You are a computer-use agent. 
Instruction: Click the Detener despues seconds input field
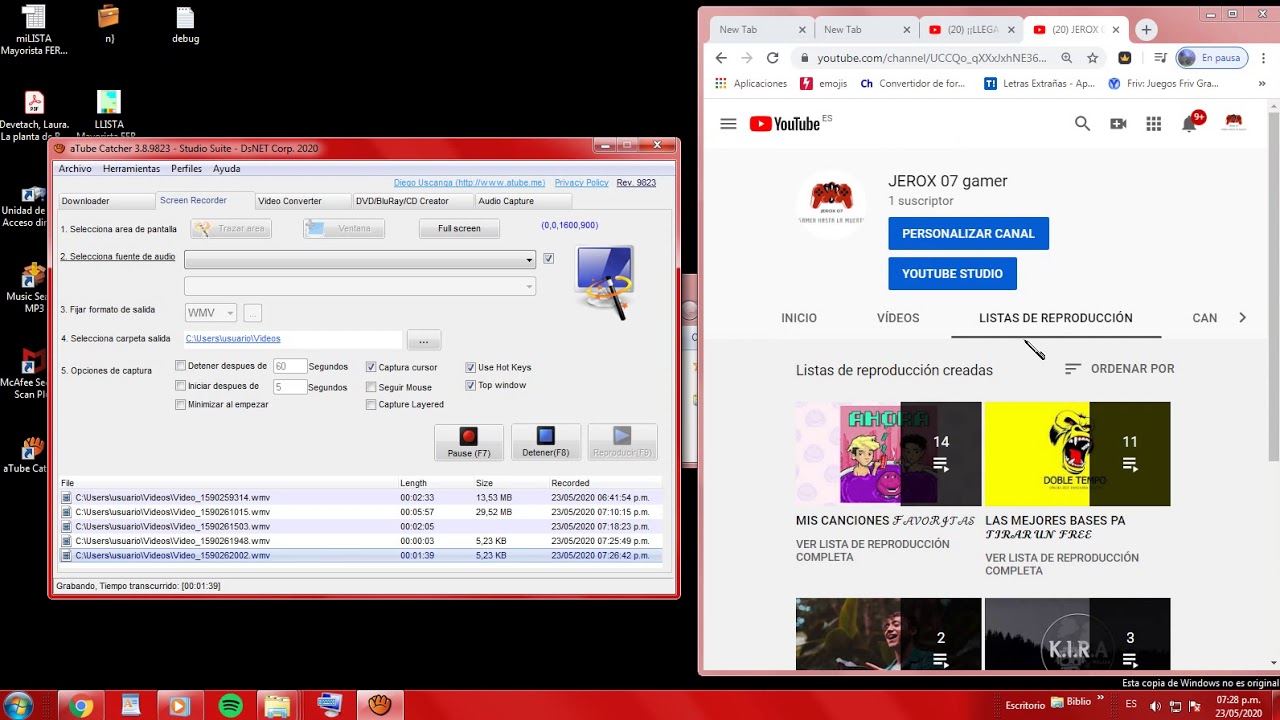289,367
